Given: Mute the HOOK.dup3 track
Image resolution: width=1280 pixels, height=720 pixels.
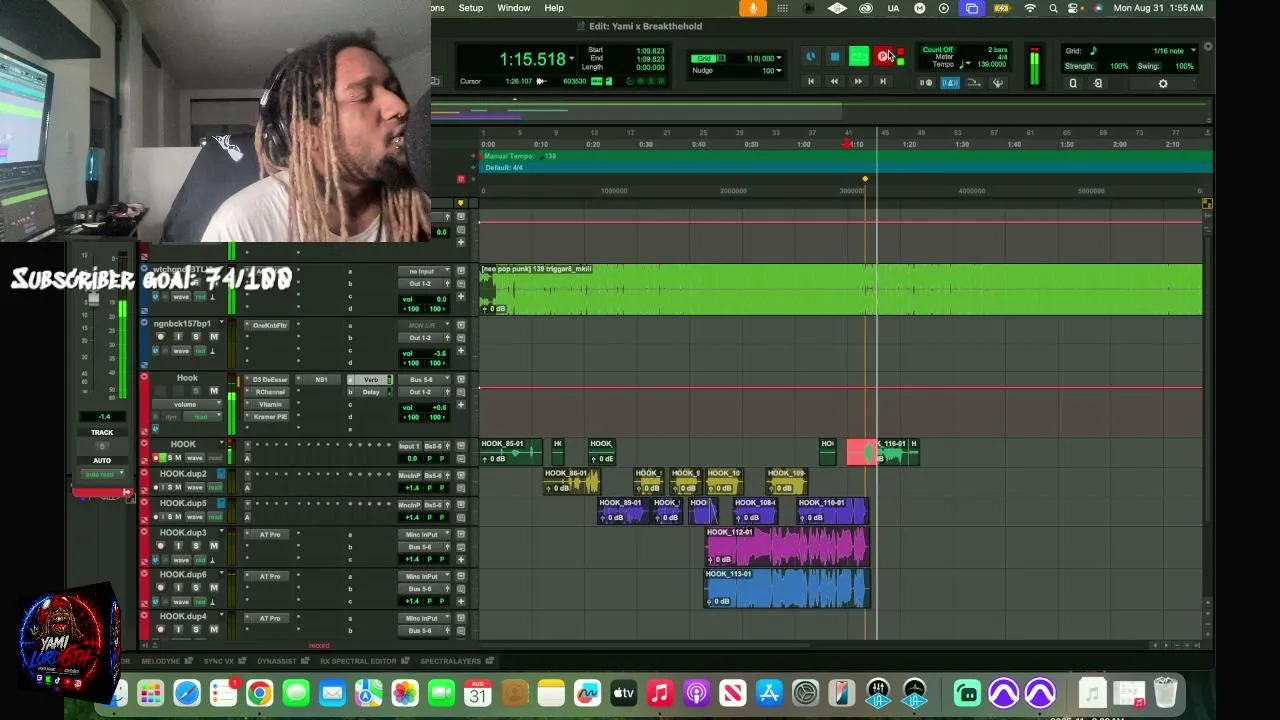Looking at the screenshot, I should click(x=213, y=546).
